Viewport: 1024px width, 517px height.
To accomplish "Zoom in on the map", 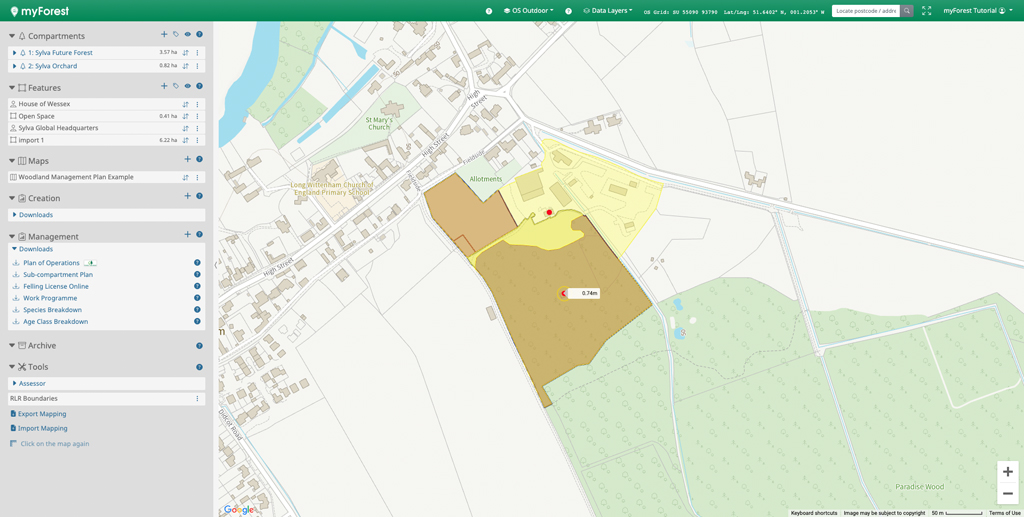I will point(1007,472).
